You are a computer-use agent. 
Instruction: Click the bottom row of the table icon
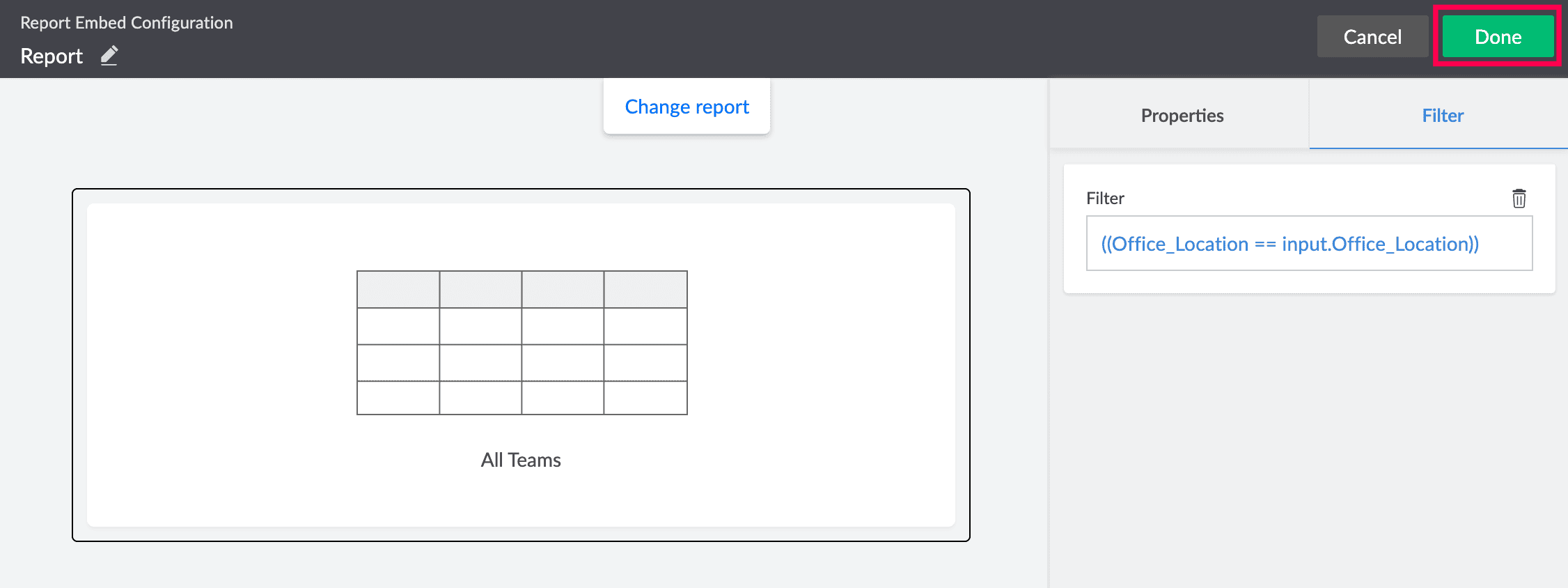pos(522,398)
